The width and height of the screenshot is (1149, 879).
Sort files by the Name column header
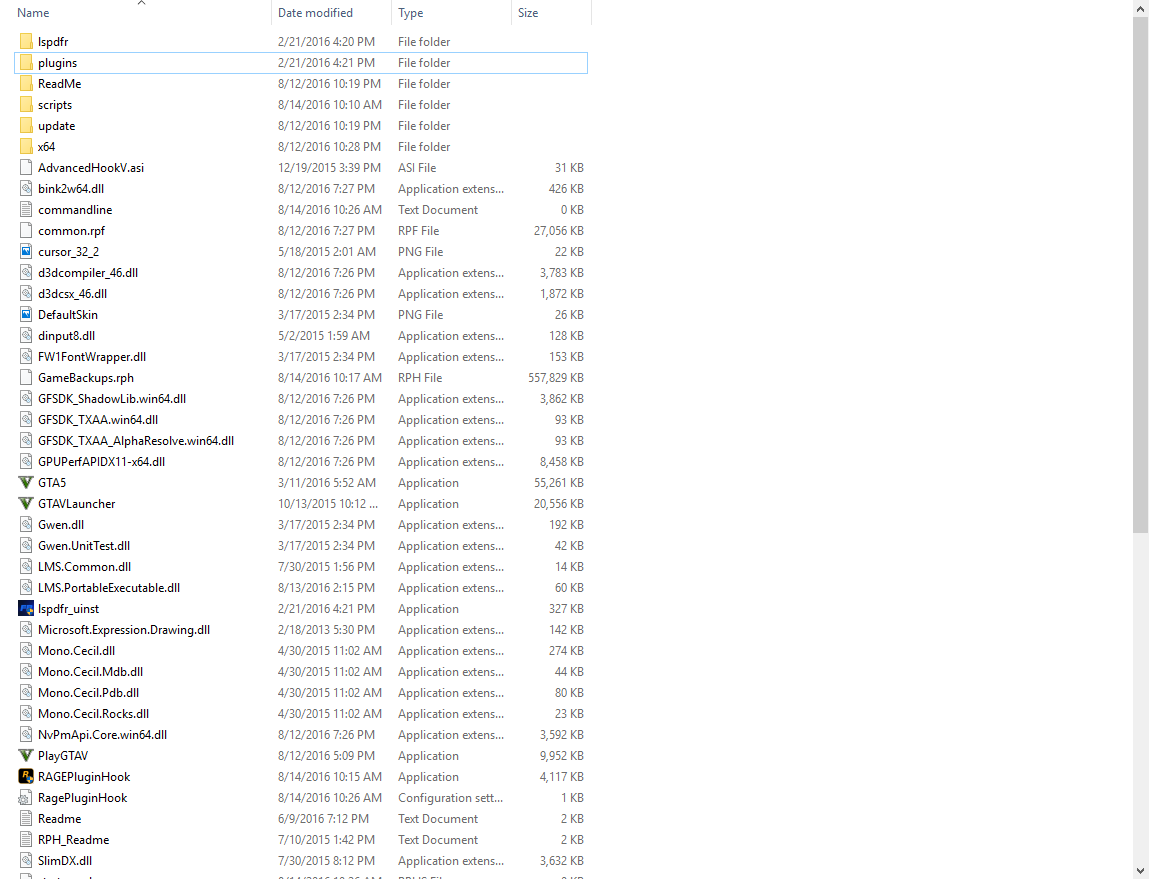click(33, 12)
